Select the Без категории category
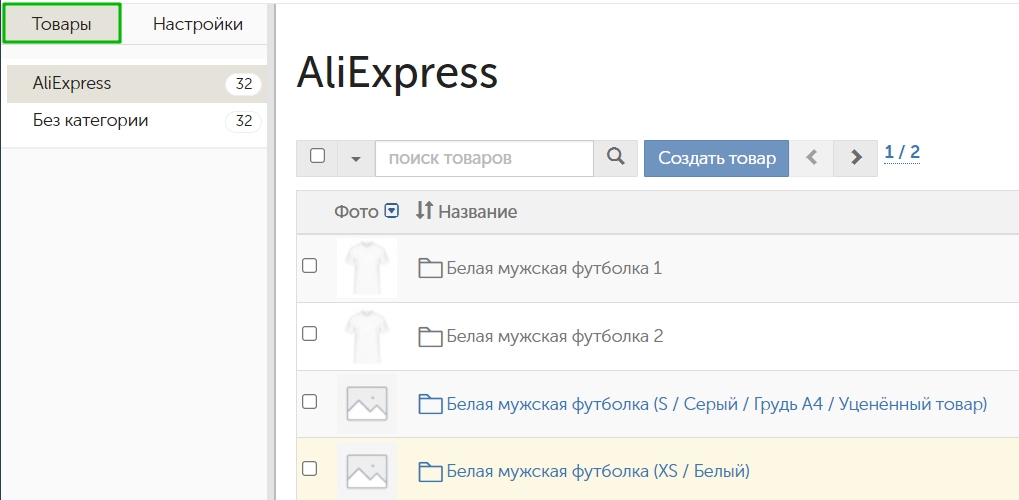The height and width of the screenshot is (500, 1019). (x=136, y=121)
